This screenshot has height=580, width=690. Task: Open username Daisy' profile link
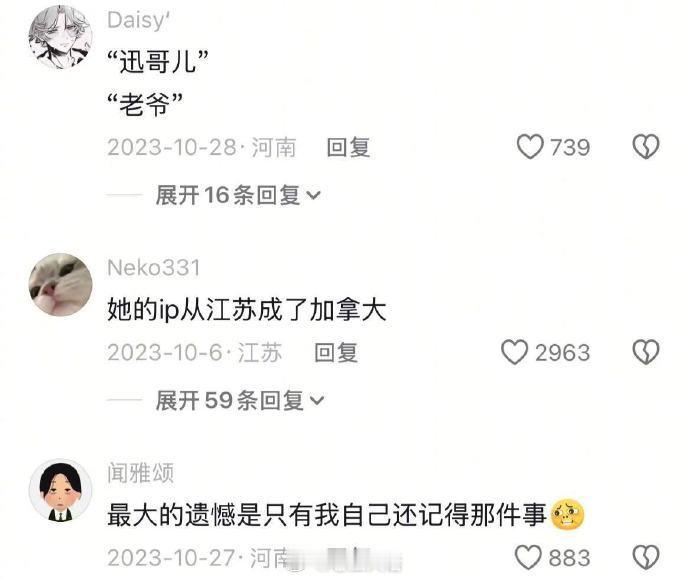pos(139,20)
